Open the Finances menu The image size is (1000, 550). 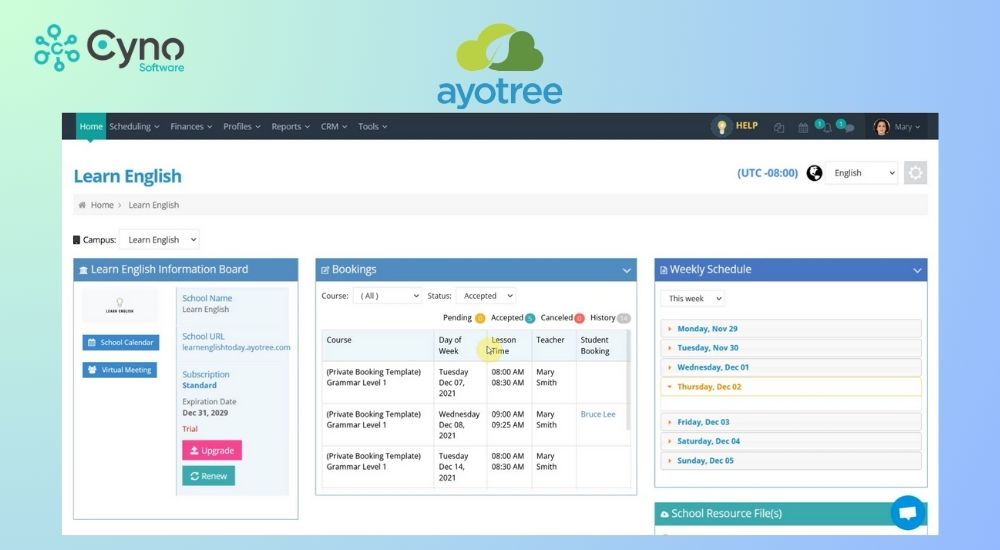pyautogui.click(x=191, y=126)
